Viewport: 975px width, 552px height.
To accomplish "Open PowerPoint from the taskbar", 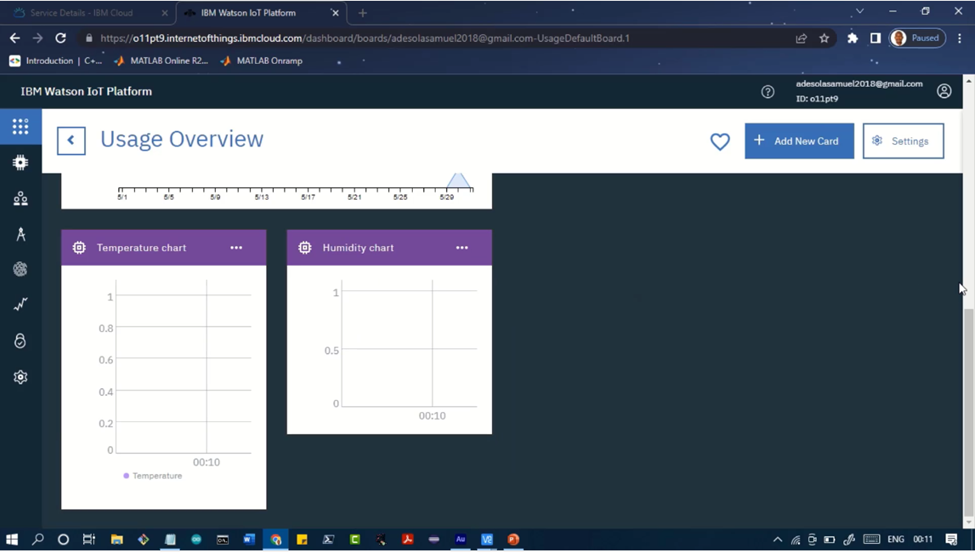I will tap(513, 539).
